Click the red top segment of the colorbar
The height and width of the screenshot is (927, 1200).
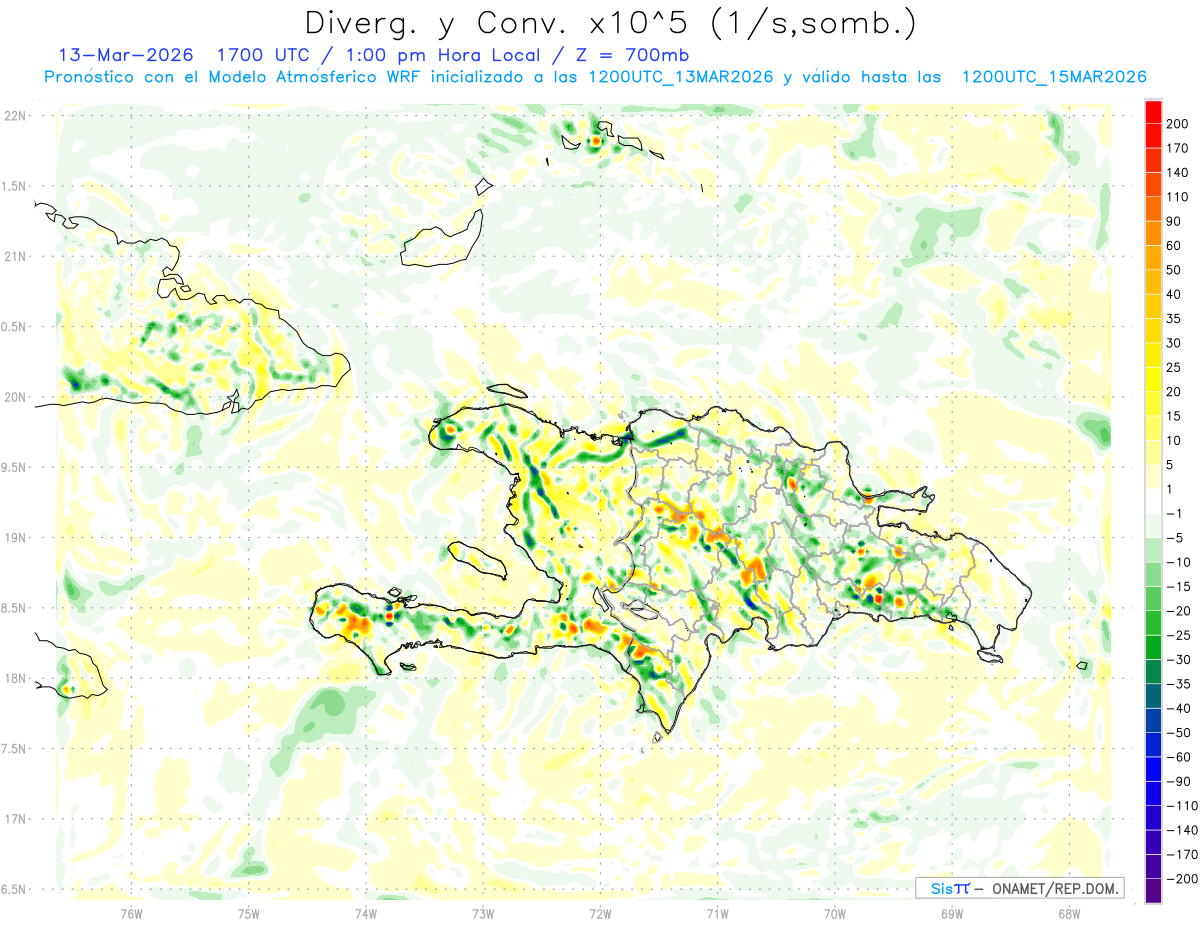coord(1153,111)
